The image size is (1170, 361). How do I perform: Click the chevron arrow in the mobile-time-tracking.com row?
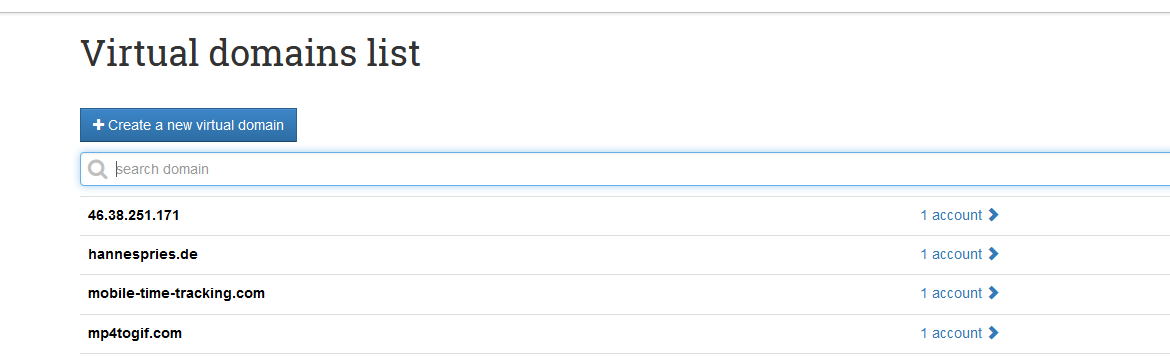pyautogui.click(x=993, y=293)
